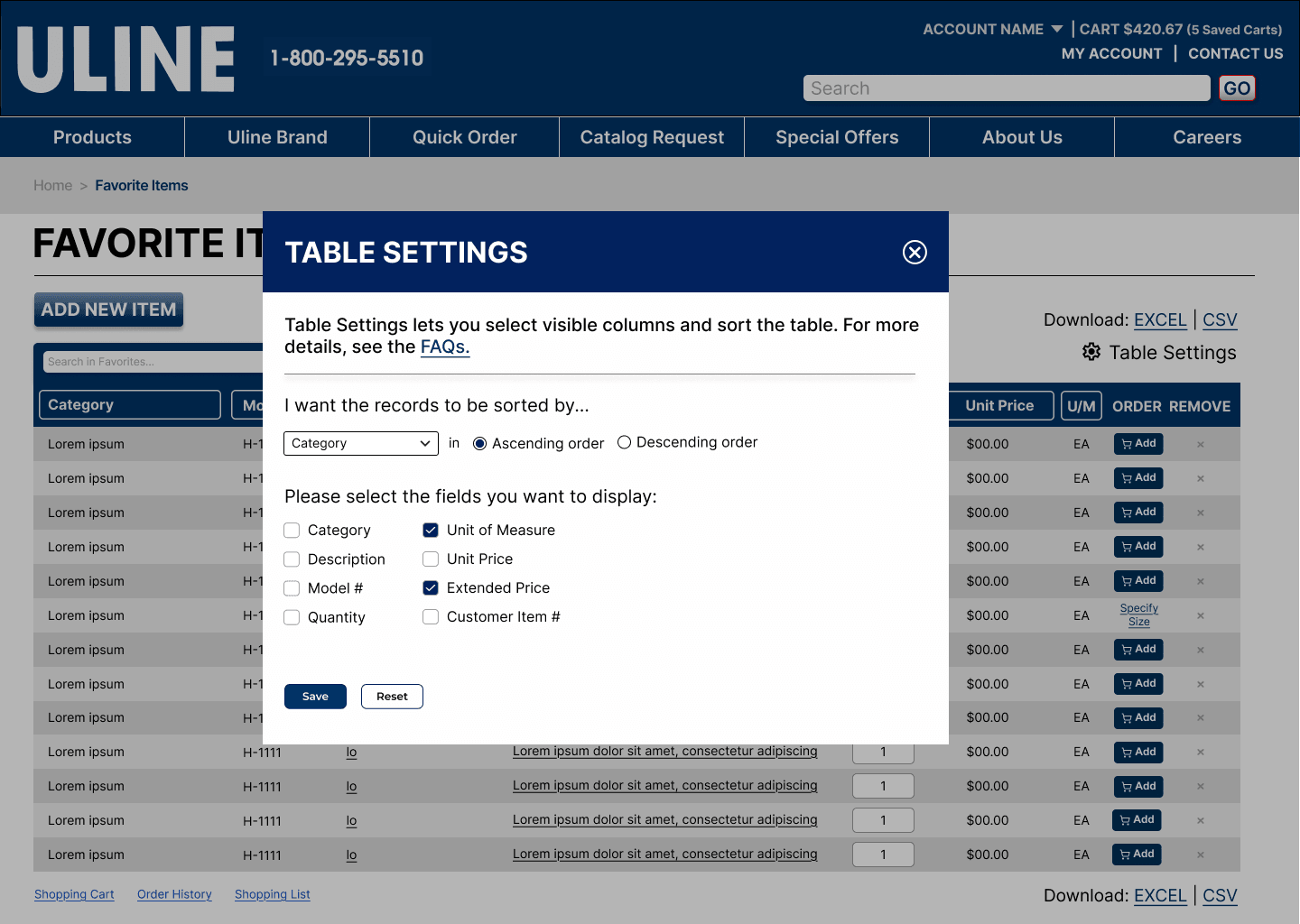This screenshot has width=1300, height=924.
Task: Open Shopping Cart footer link
Action: 74,894
